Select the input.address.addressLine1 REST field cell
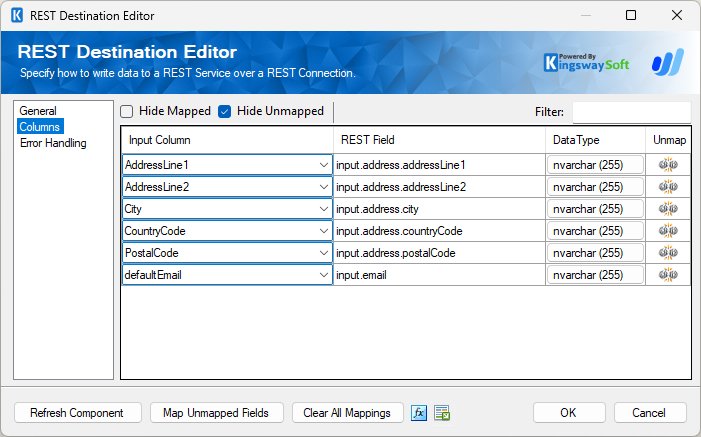The image size is (701, 437). pyautogui.click(x=439, y=165)
